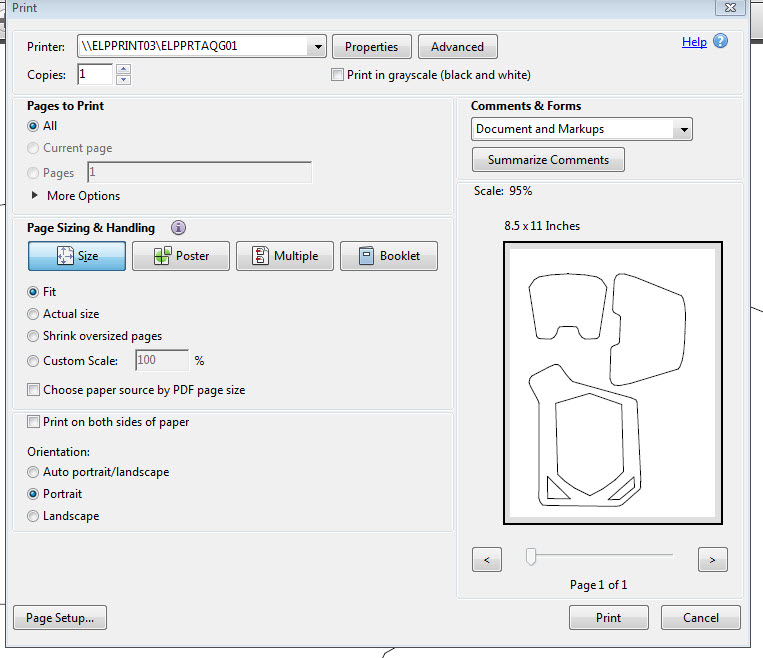Go to previous page preview arrow
The height and width of the screenshot is (658, 763).
[x=486, y=560]
